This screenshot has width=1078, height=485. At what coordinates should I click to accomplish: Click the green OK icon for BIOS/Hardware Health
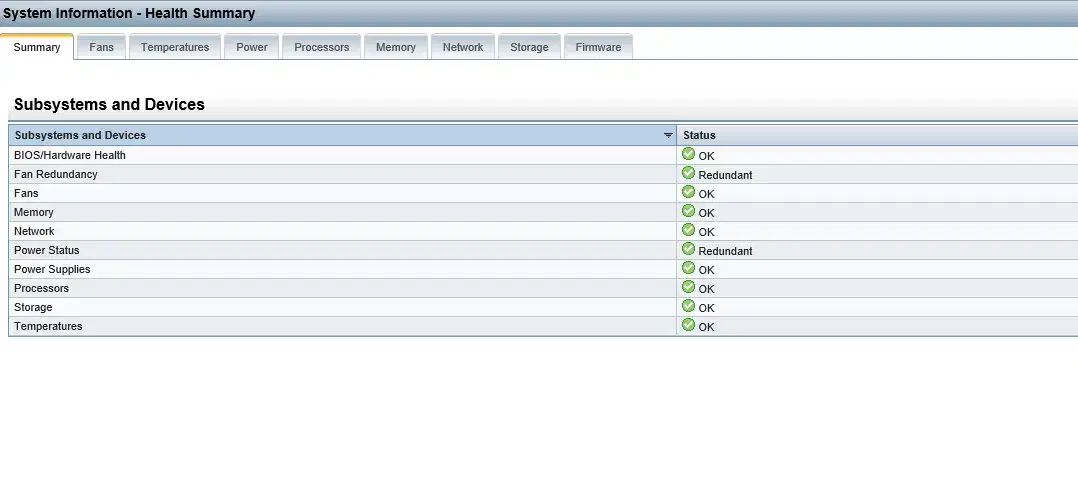688,154
